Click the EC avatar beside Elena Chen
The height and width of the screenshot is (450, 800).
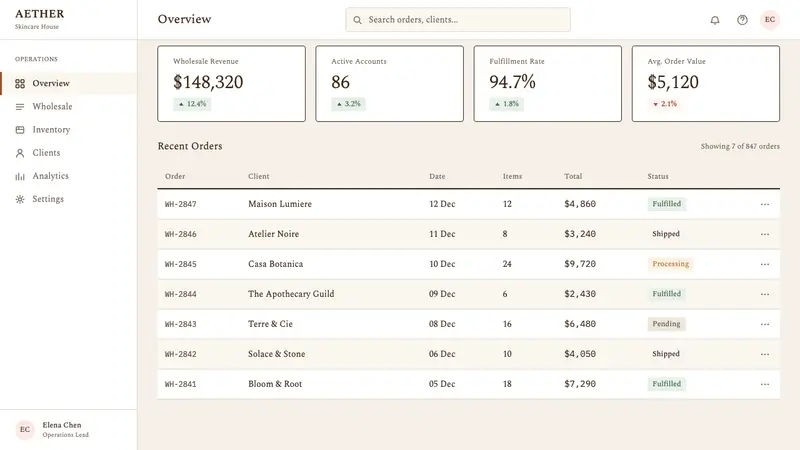click(x=24, y=430)
